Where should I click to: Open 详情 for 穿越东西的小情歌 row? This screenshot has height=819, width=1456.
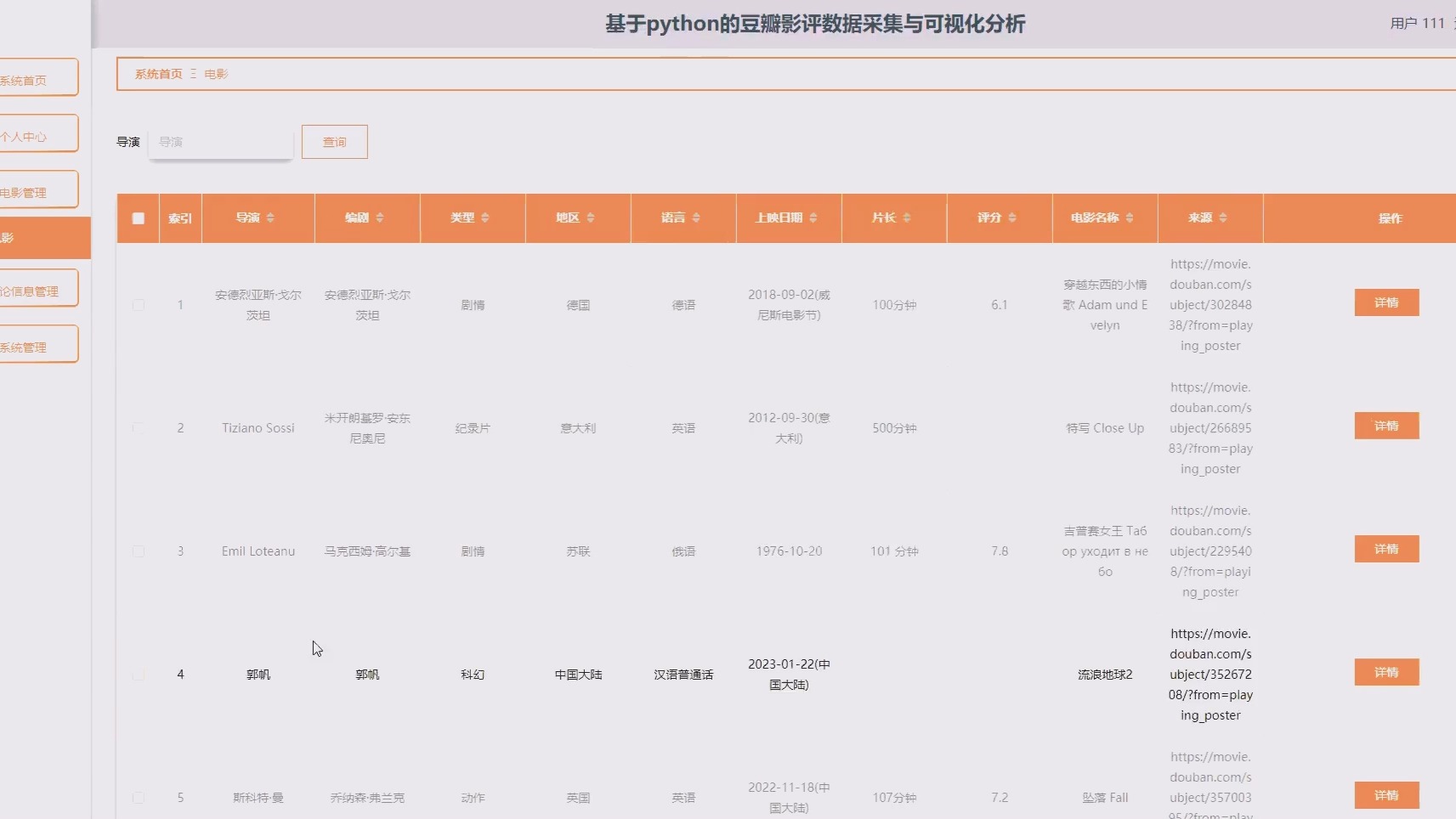[x=1386, y=302]
